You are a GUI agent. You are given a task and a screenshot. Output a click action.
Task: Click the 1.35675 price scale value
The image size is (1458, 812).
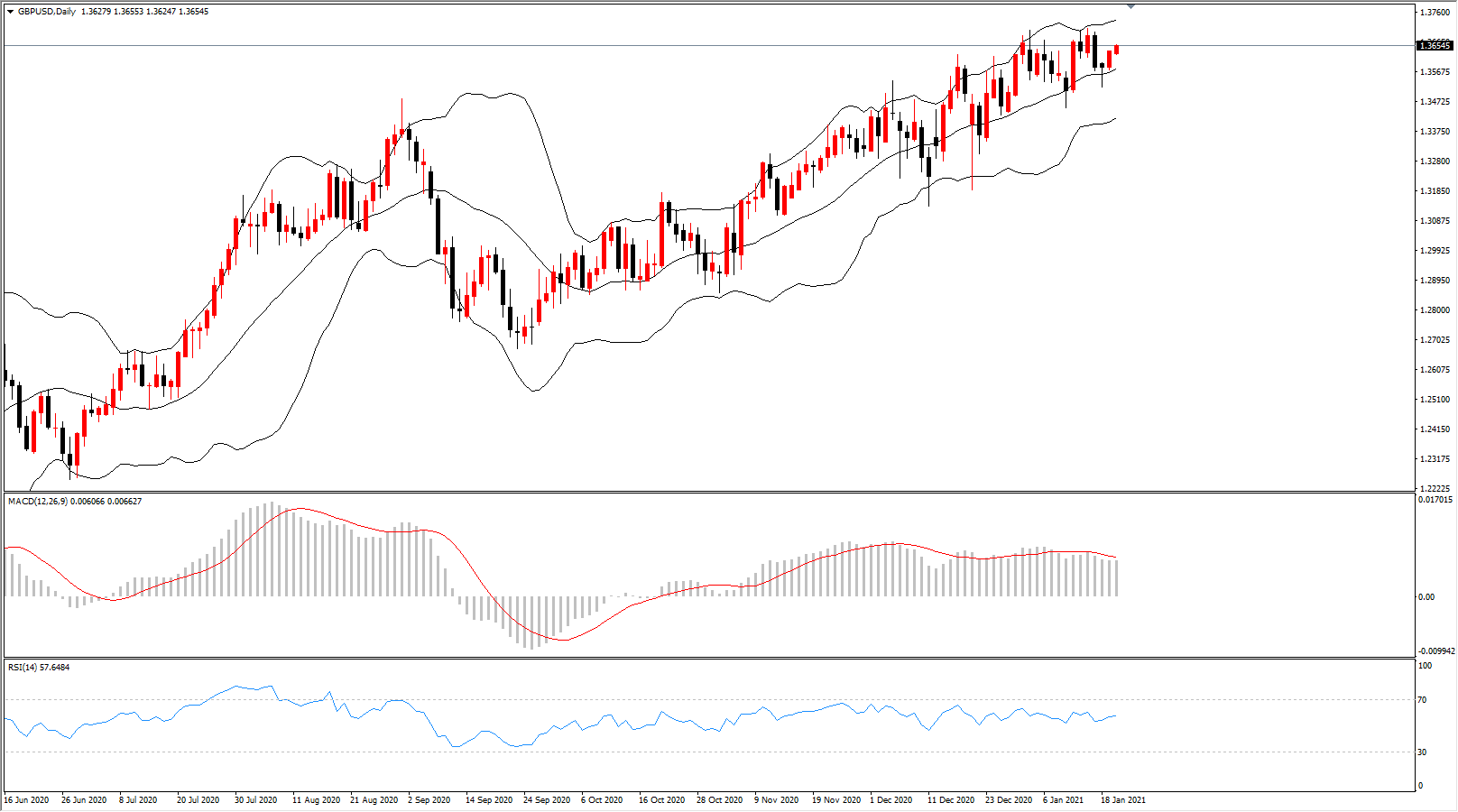click(x=1435, y=72)
